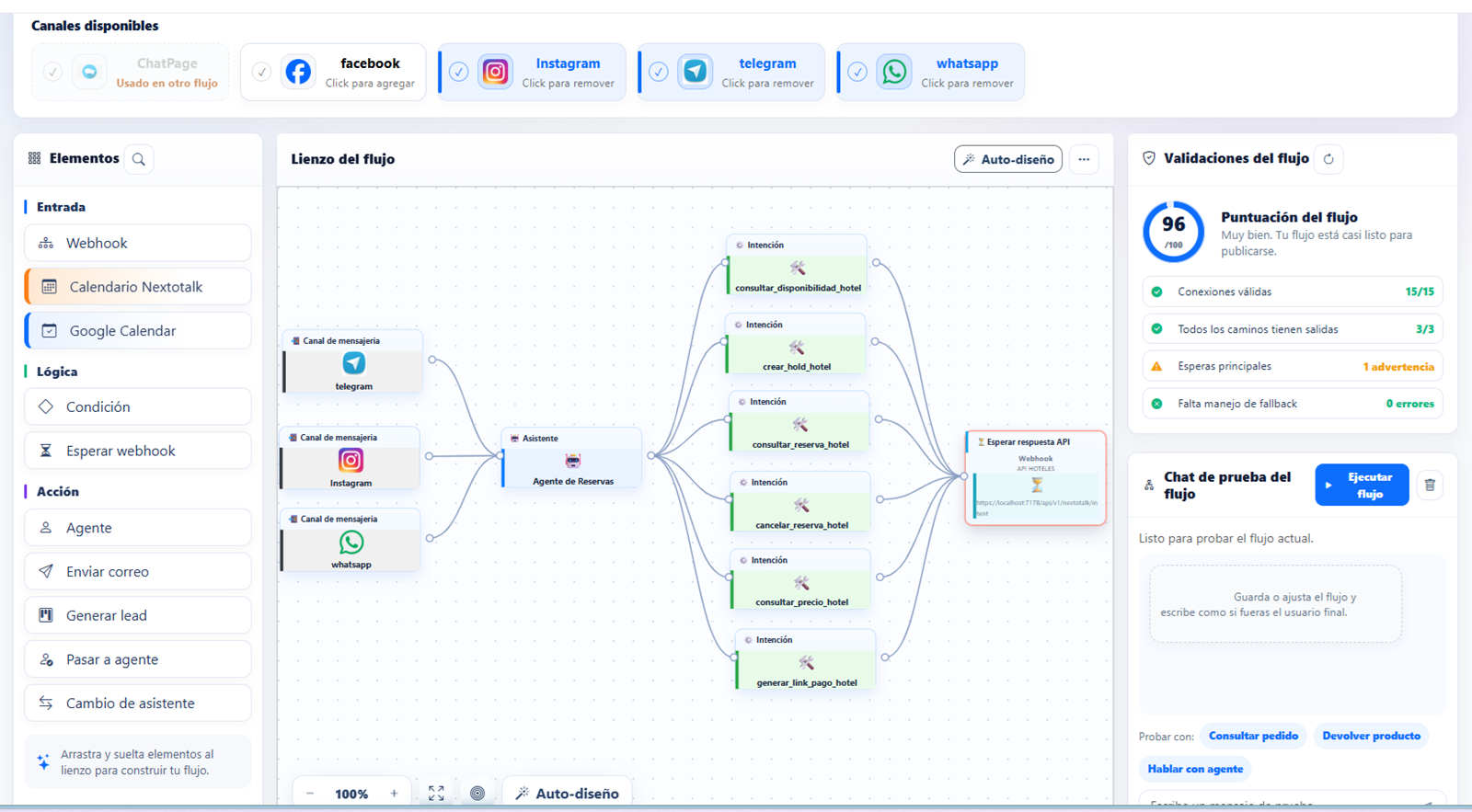The width and height of the screenshot is (1472, 812).
Task: Choose the Cambio de asistente action element
Action: coord(138,703)
